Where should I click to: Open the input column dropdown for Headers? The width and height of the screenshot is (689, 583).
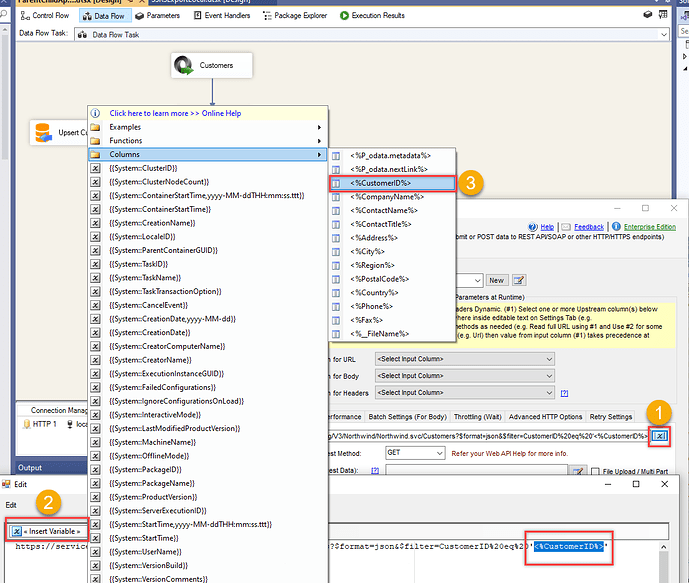465,392
